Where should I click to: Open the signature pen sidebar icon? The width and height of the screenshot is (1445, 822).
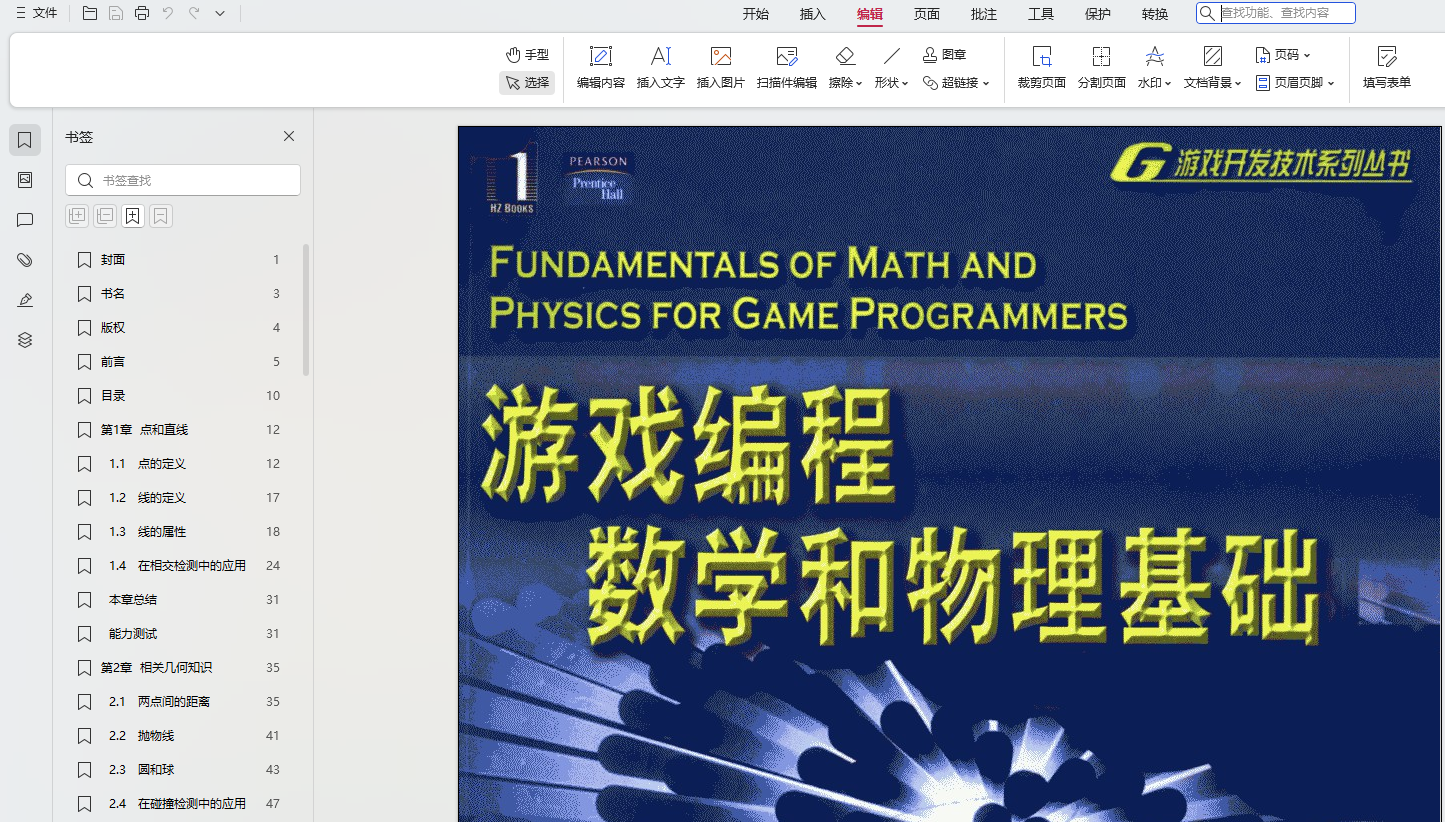25,300
